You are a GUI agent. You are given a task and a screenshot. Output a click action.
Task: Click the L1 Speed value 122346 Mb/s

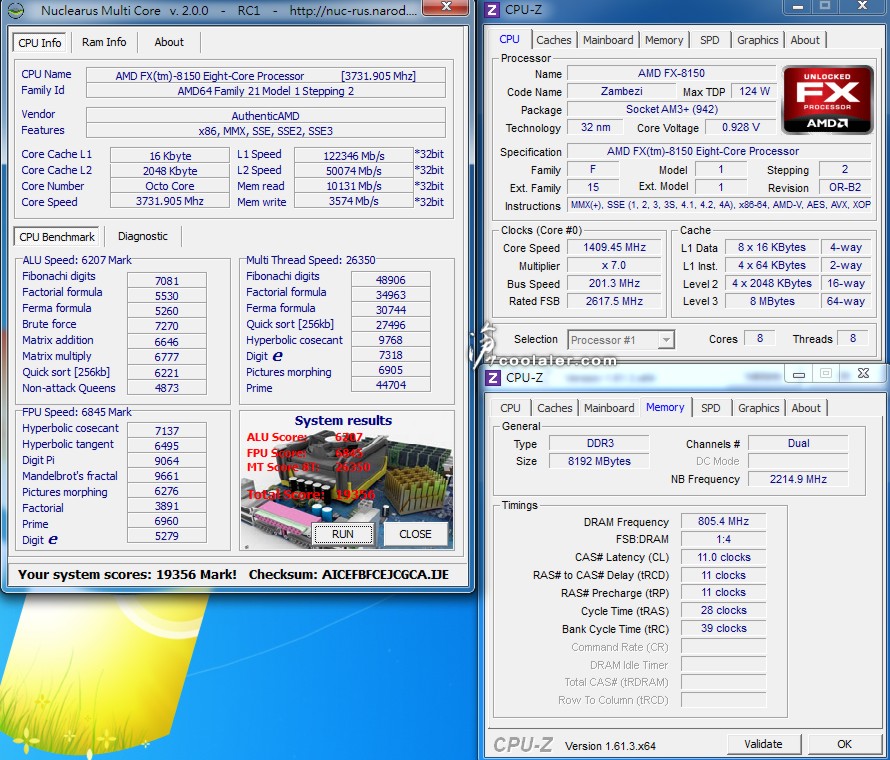click(354, 156)
